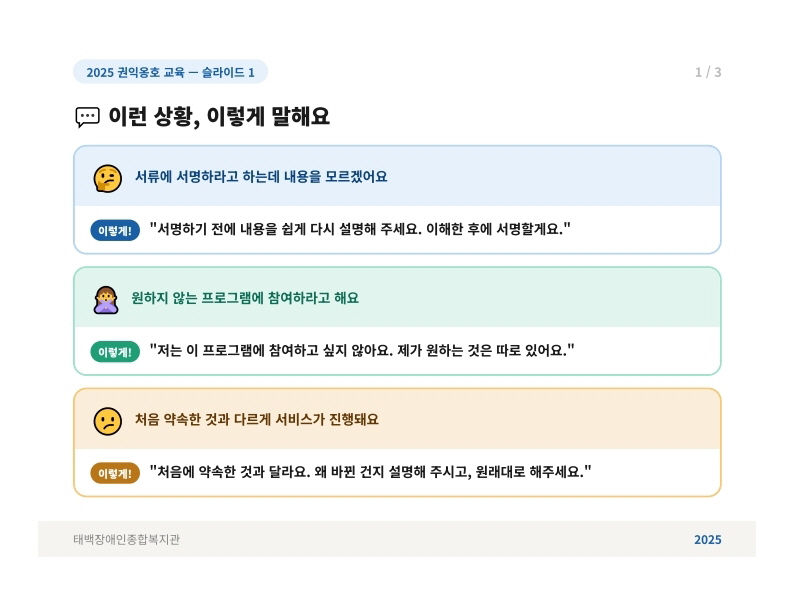
Task: Click the speech bubble icon beside the title
Action: (87, 117)
